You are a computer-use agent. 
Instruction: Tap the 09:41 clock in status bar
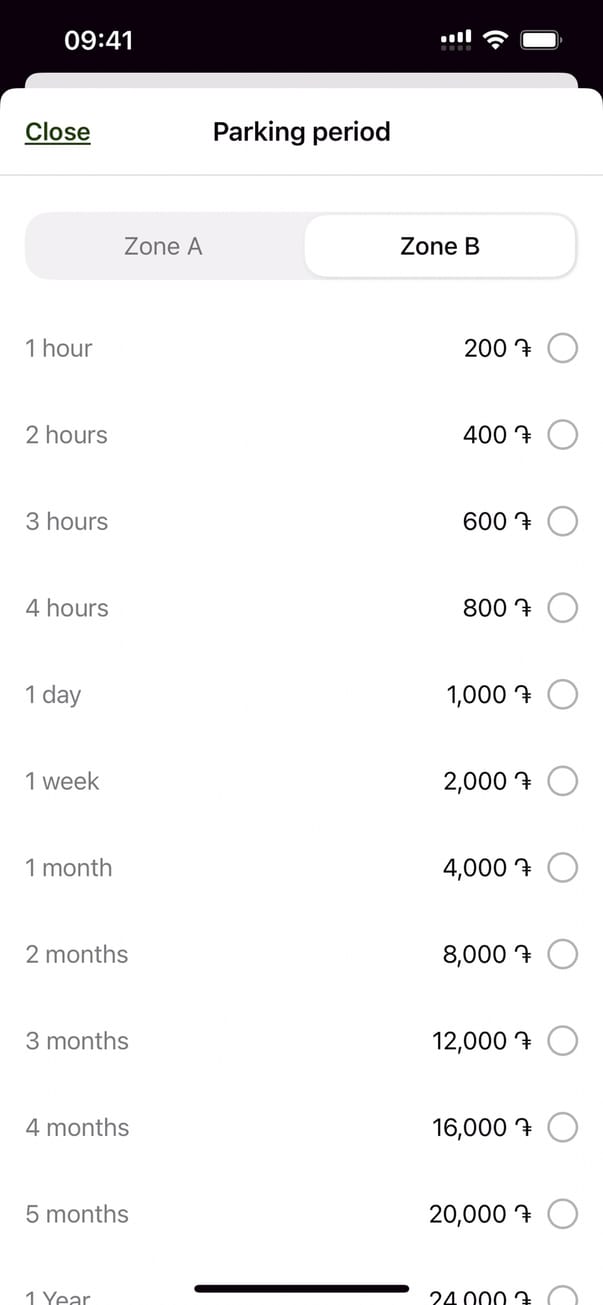98,40
